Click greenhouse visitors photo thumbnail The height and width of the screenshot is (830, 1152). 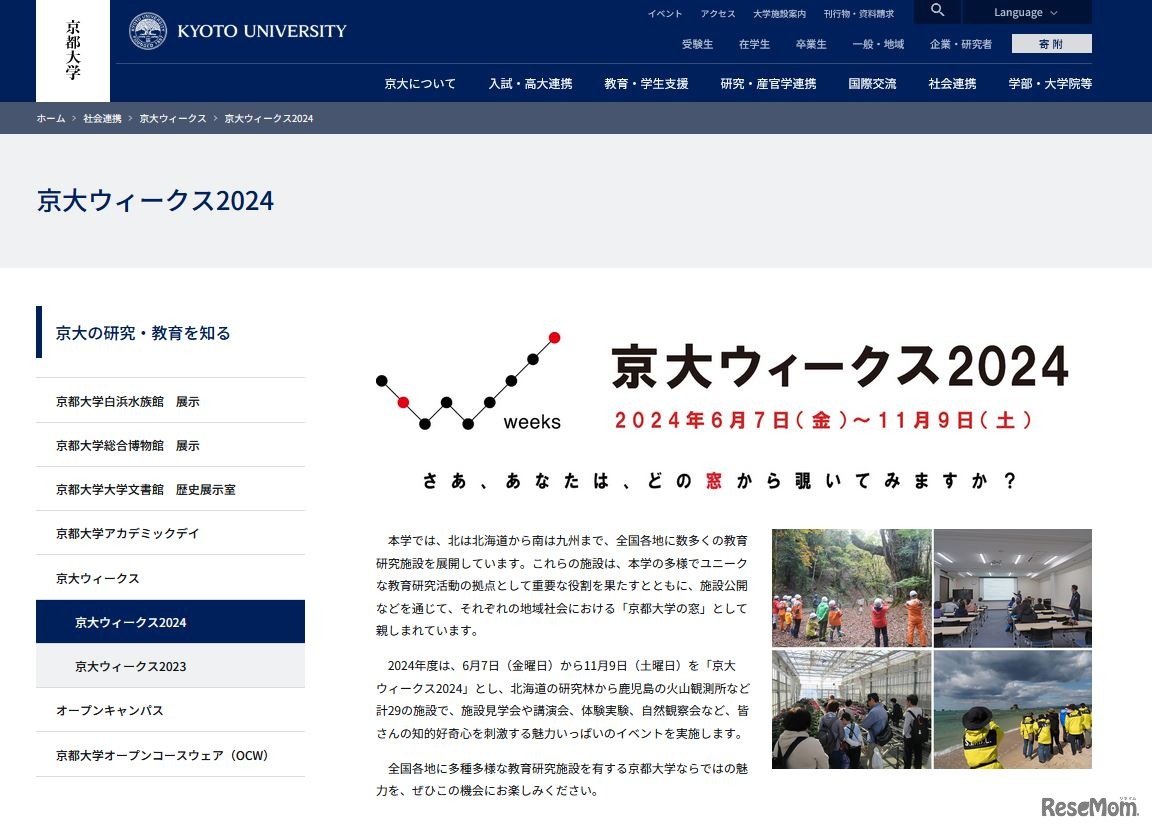point(852,710)
